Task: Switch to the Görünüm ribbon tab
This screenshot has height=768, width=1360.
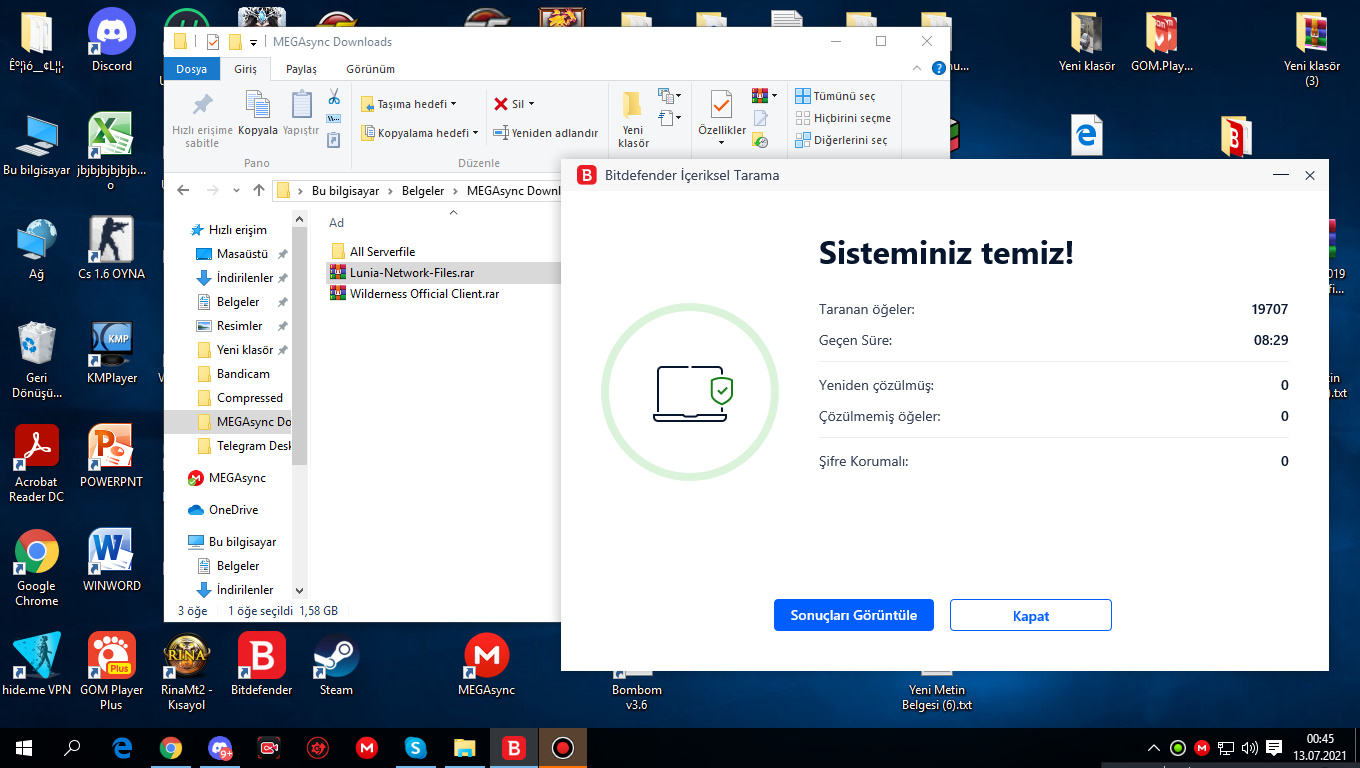Action: [x=370, y=69]
